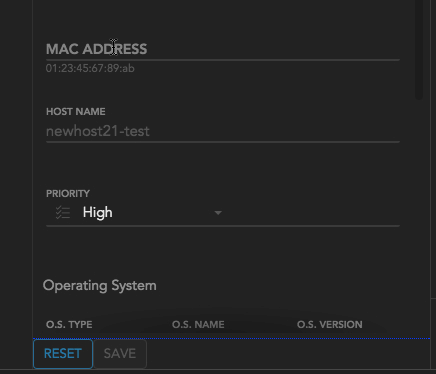Image resolution: width=436 pixels, height=374 pixels.
Task: Click the 01:23:45:67:89:ab example hint text
Action: [x=90, y=68]
